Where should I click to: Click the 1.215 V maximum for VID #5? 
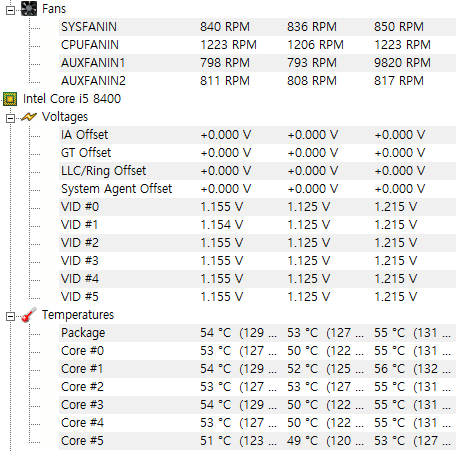coord(396,297)
